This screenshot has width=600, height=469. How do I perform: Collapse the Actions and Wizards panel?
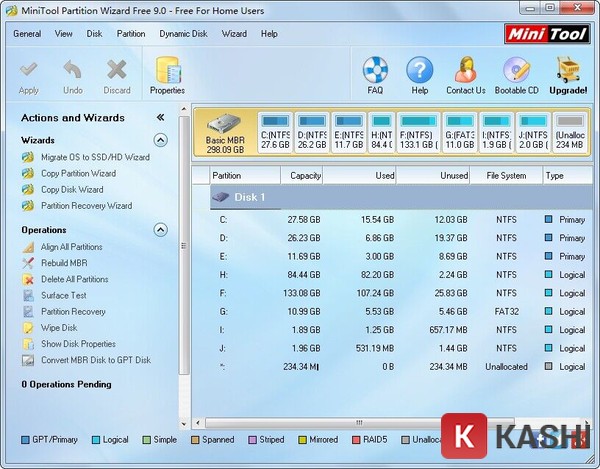click(x=160, y=117)
